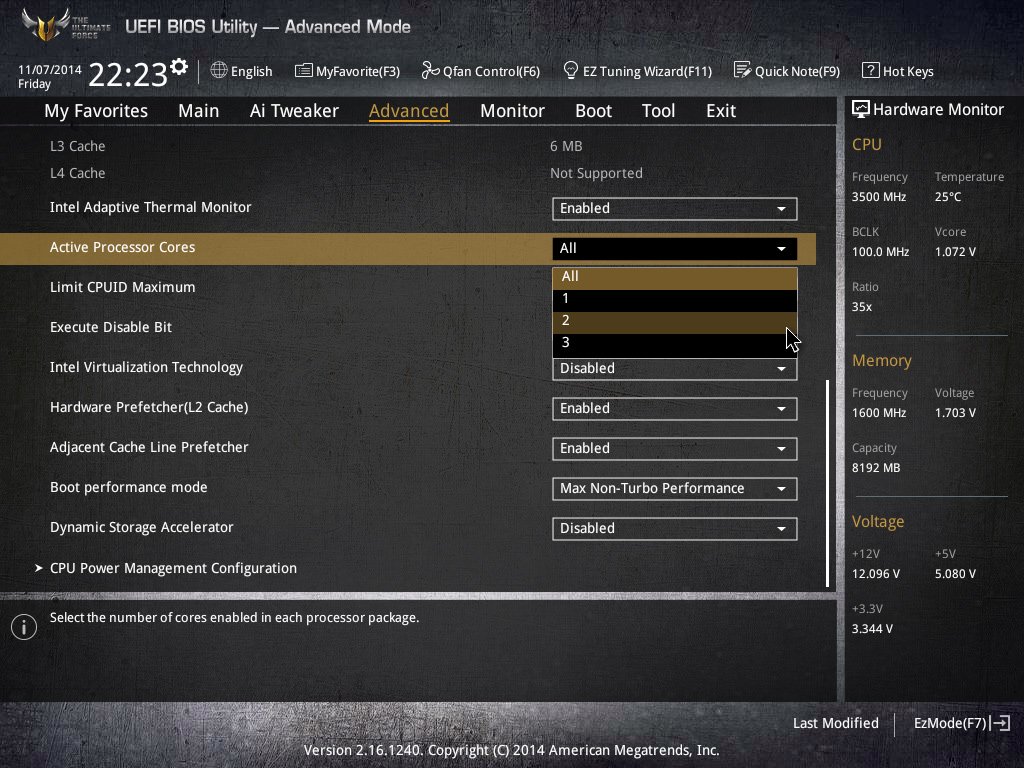1024x768 pixels.
Task: Click CPU temperature 25°C value
Action: (948, 197)
